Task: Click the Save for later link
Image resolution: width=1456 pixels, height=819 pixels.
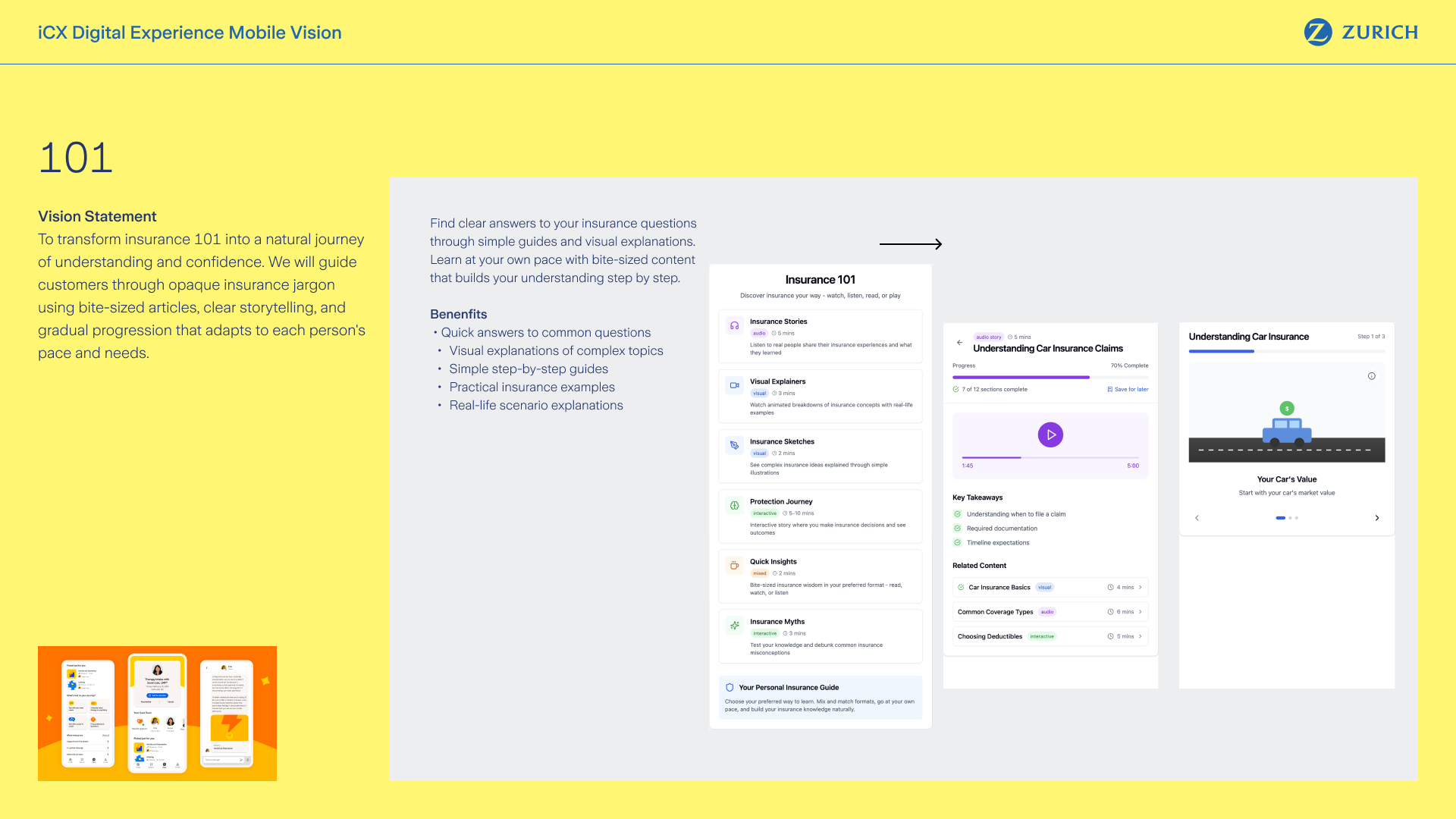Action: pyautogui.click(x=1128, y=390)
